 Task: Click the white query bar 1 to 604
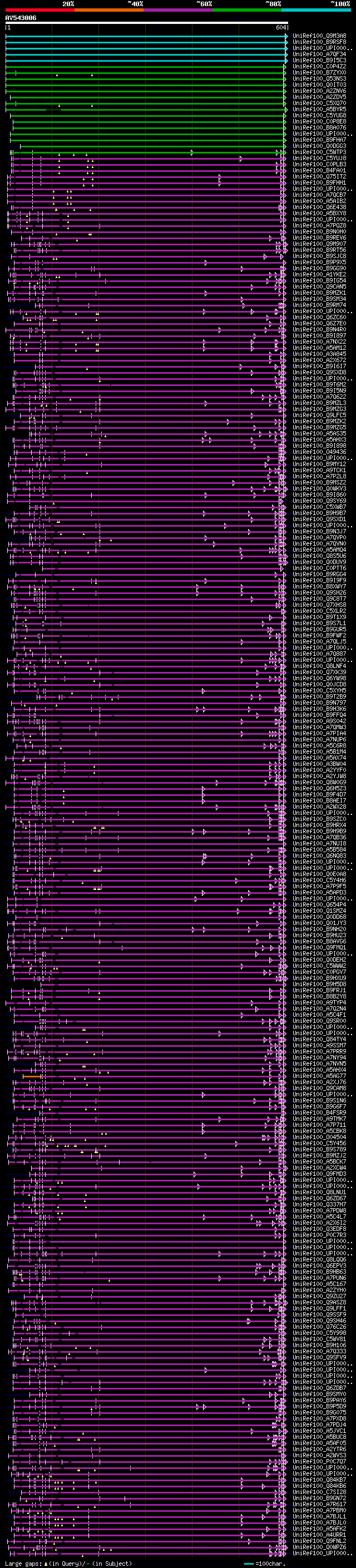[147, 22]
